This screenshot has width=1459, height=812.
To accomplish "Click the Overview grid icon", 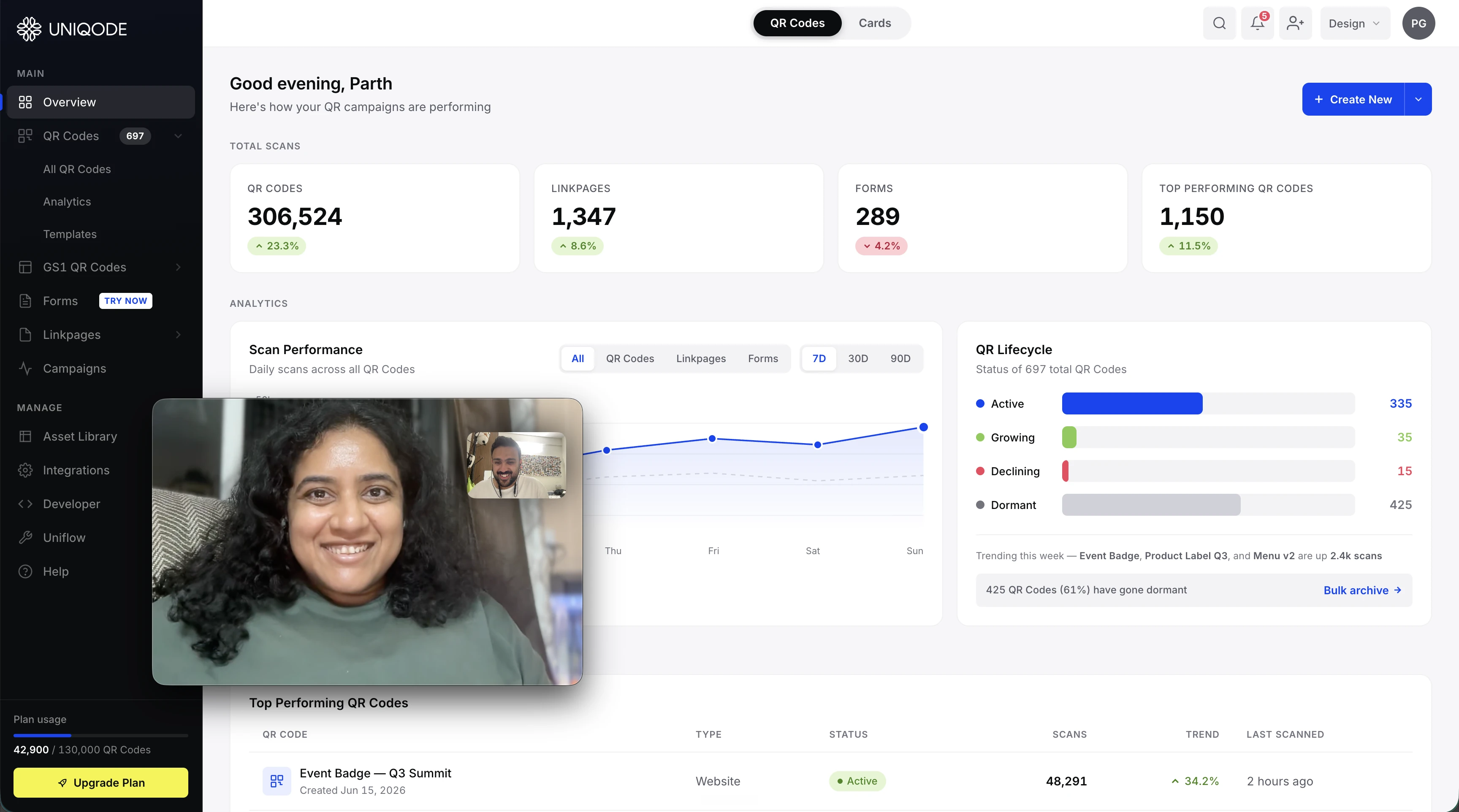I will tap(25, 102).
